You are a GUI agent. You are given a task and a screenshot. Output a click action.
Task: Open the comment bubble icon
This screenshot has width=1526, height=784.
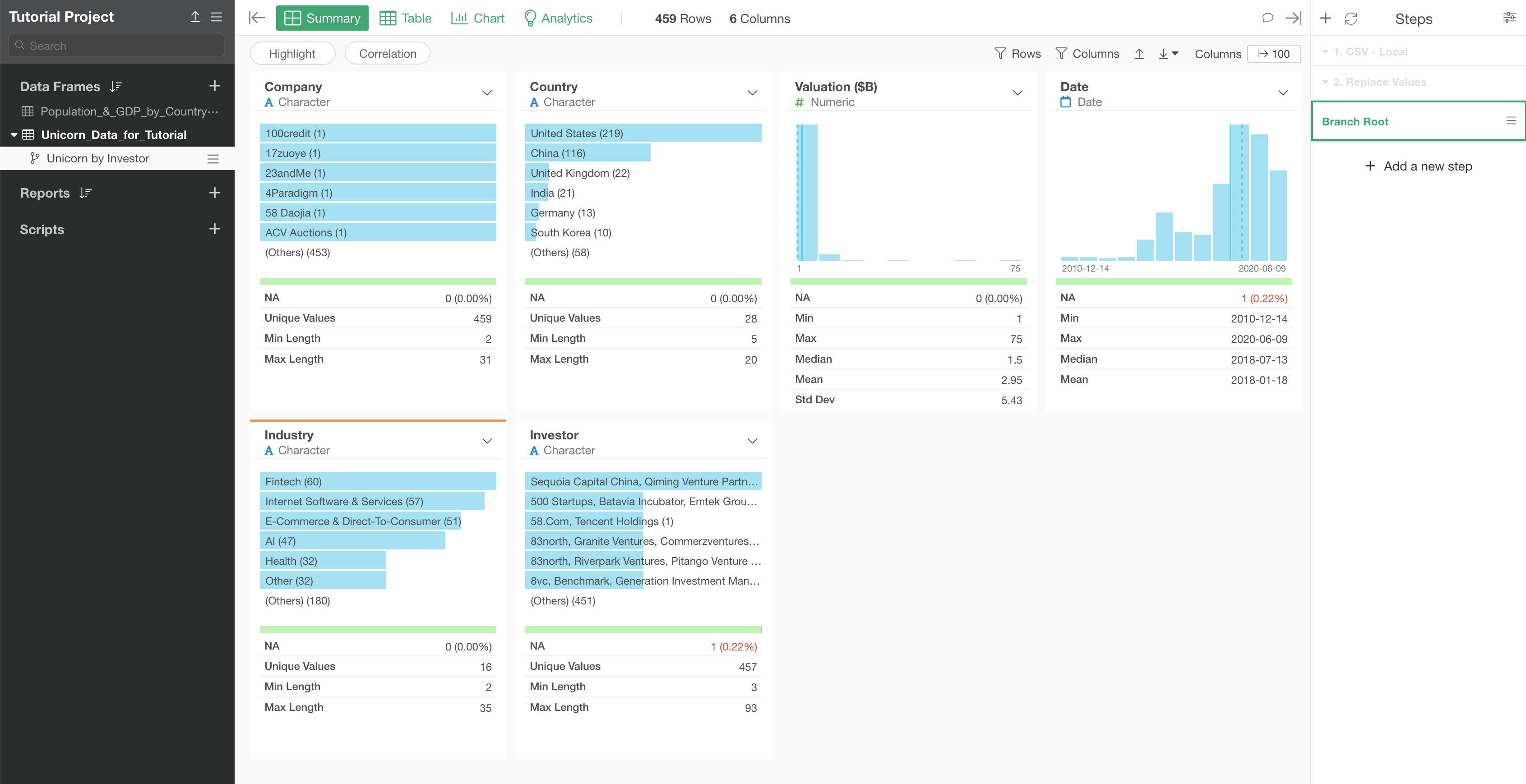1267,18
